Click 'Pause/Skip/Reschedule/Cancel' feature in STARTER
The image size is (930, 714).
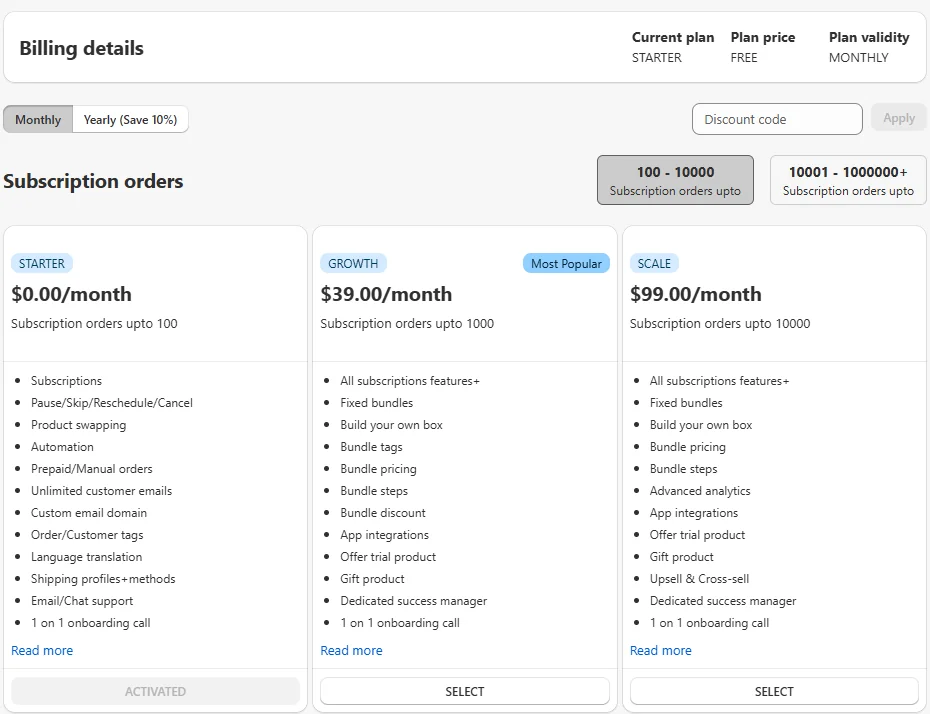coord(112,403)
